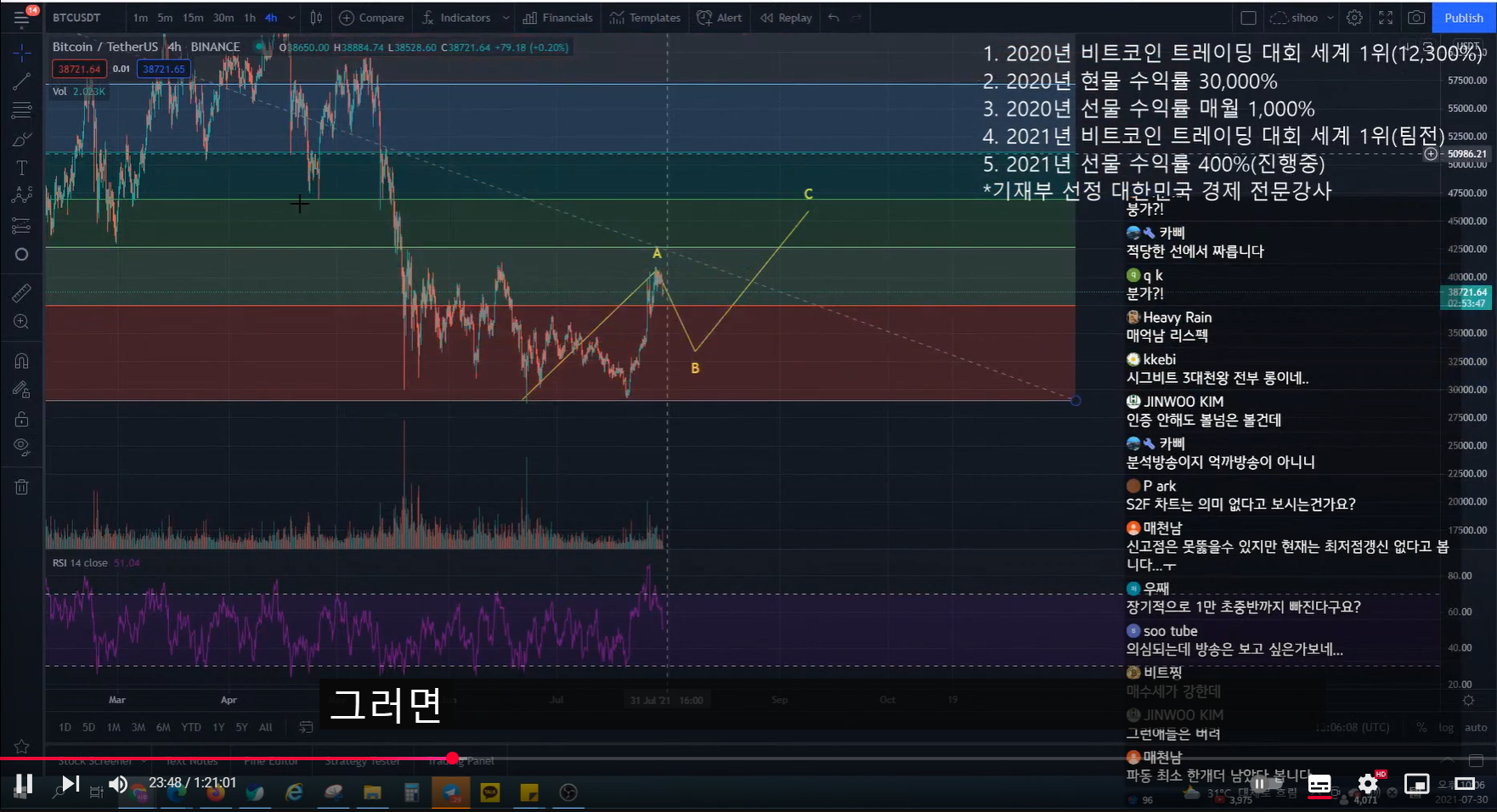The height and width of the screenshot is (812, 1497).
Task: Open video quality settings gear
Action: pyautogui.click(x=1368, y=783)
